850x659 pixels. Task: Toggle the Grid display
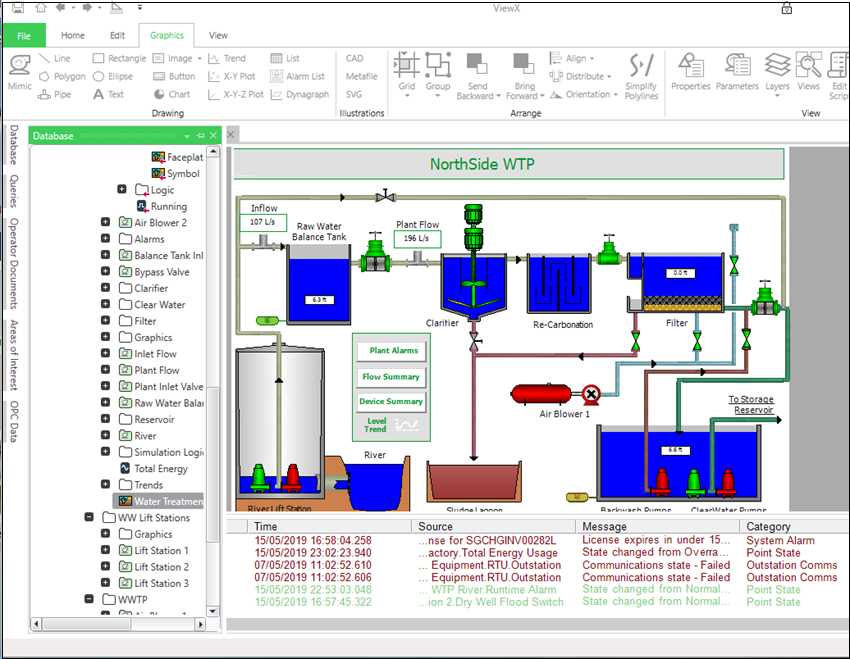tap(405, 68)
